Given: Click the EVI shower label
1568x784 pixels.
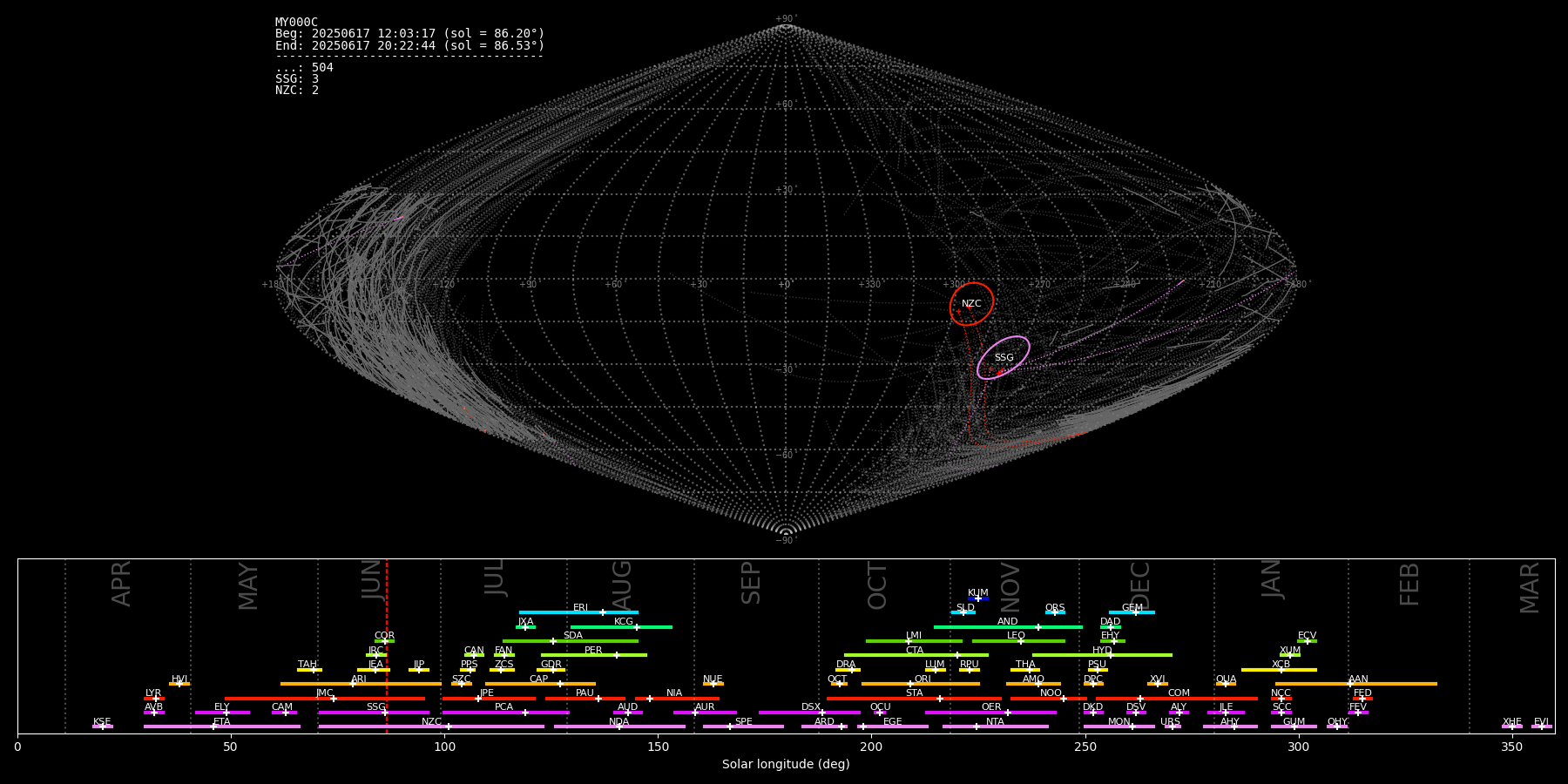Looking at the screenshot, I should [1541, 722].
